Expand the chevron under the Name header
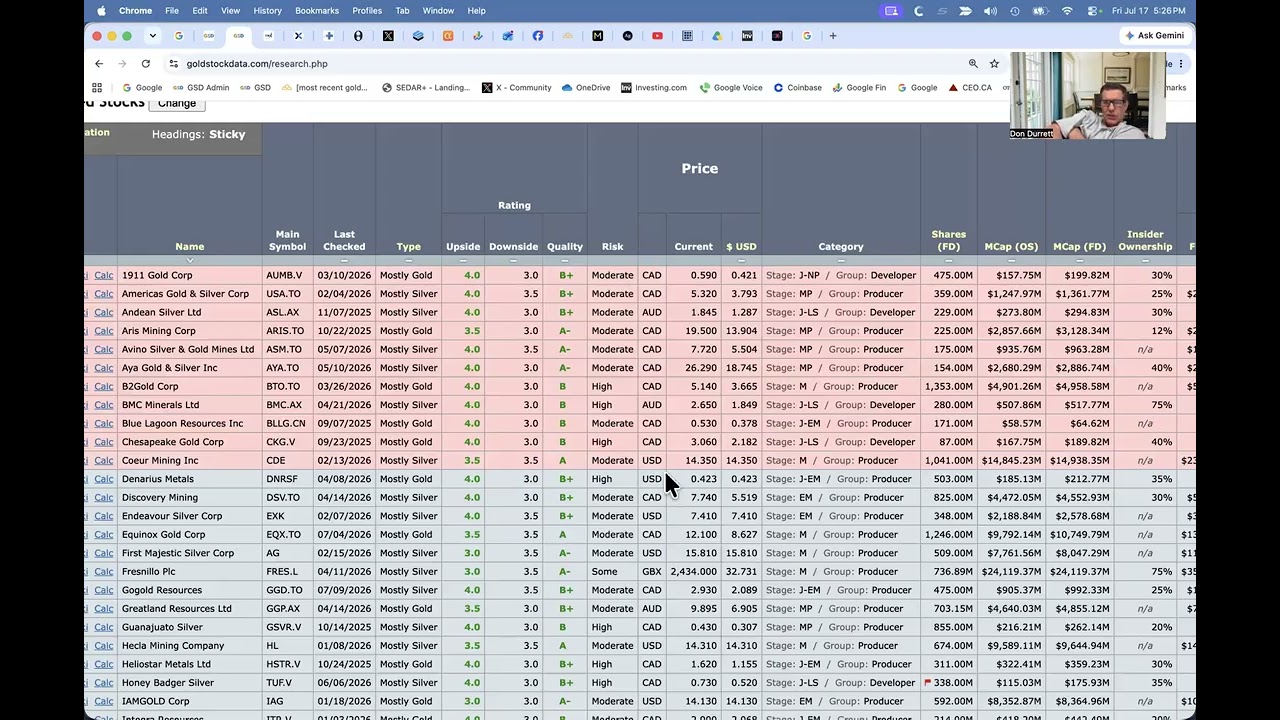Viewport: 1280px width, 720px height. (x=189, y=260)
